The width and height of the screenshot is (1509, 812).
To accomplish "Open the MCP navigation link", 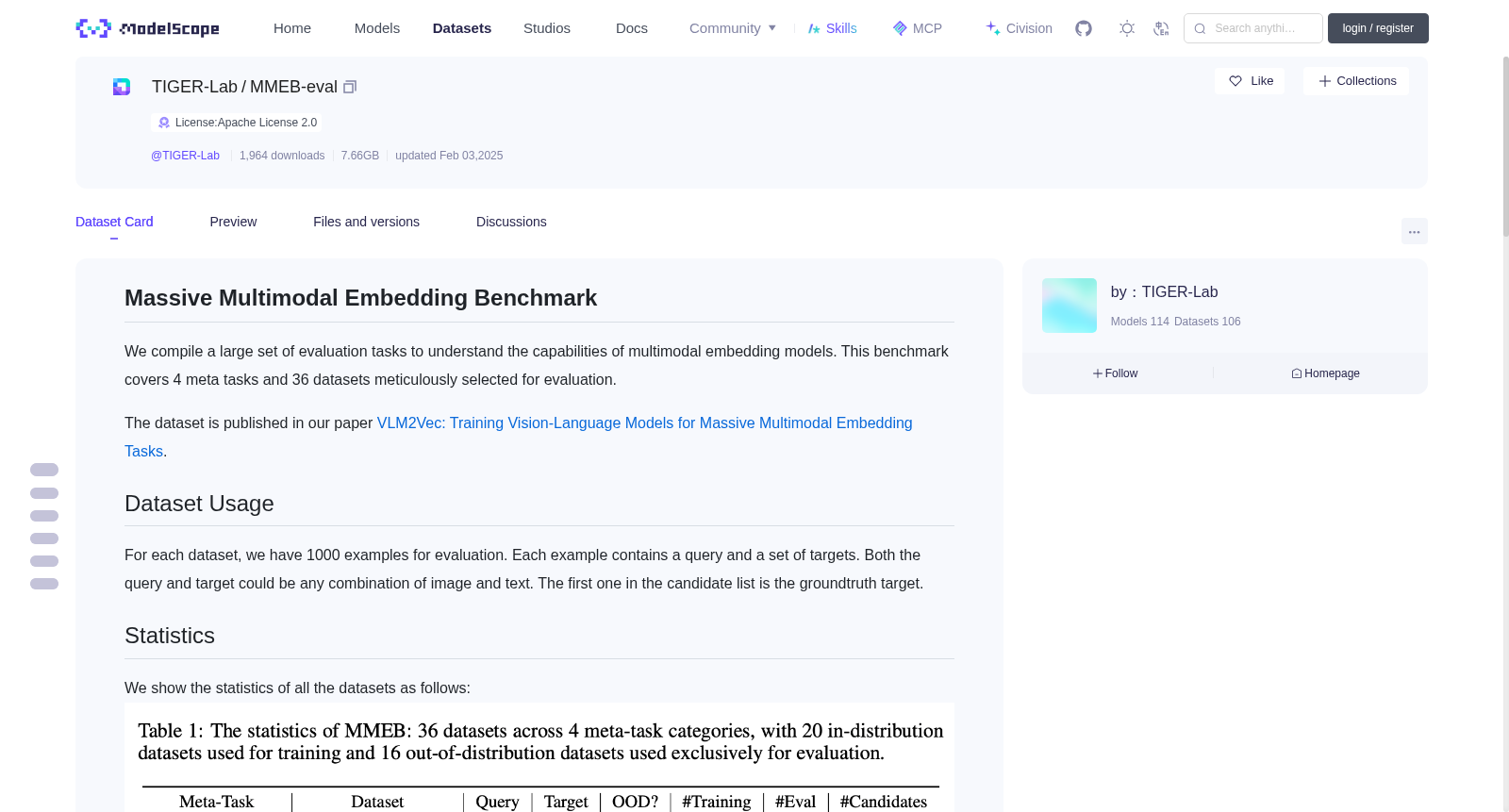I will point(917,28).
